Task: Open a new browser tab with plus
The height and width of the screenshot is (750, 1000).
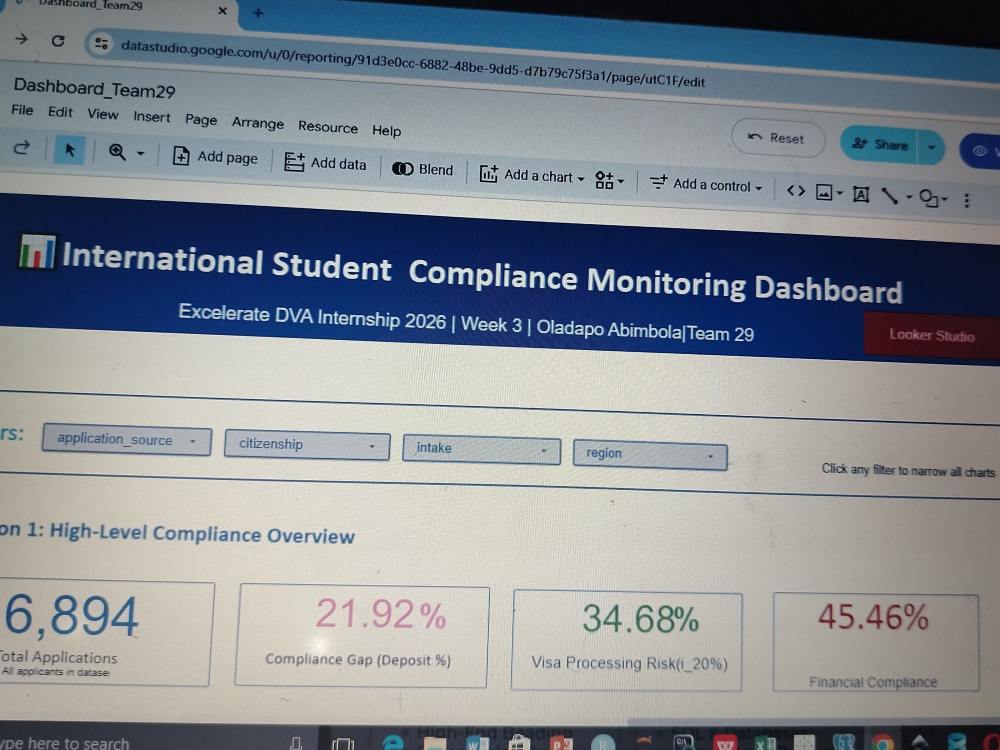Action: pos(258,12)
